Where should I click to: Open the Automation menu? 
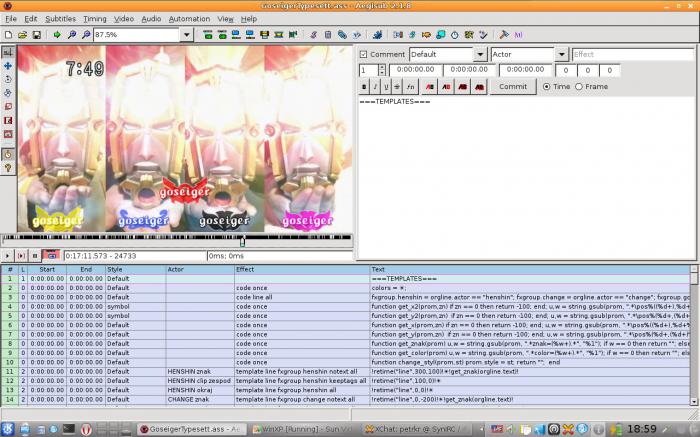click(x=189, y=19)
